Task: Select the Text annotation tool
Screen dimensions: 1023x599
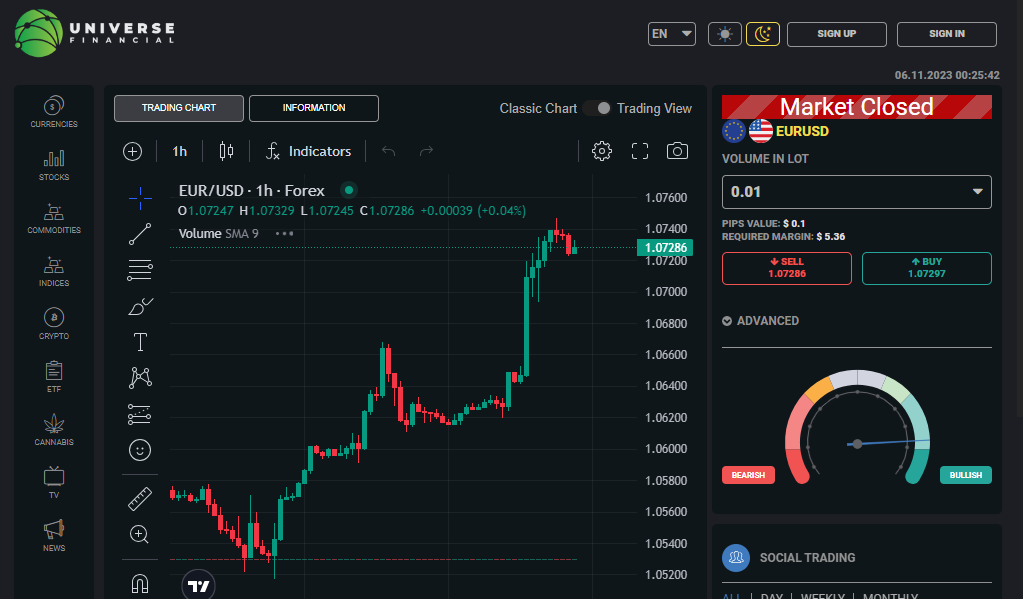Action: 140,342
